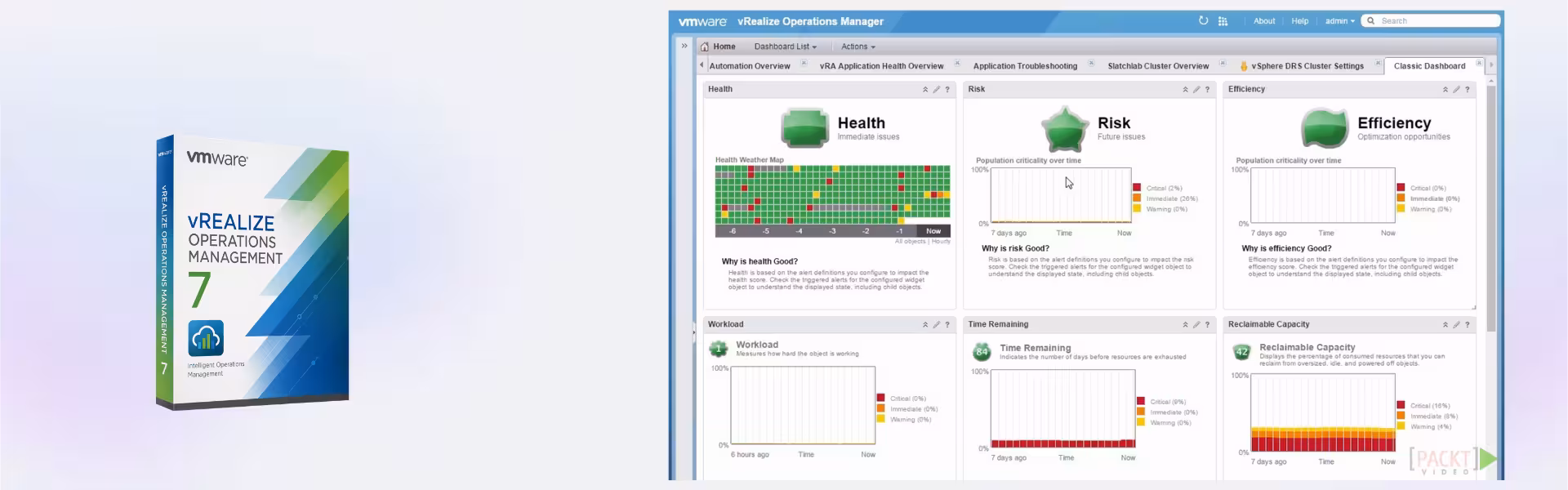
Task: Go to Home in the toolbar
Action: pos(724,47)
